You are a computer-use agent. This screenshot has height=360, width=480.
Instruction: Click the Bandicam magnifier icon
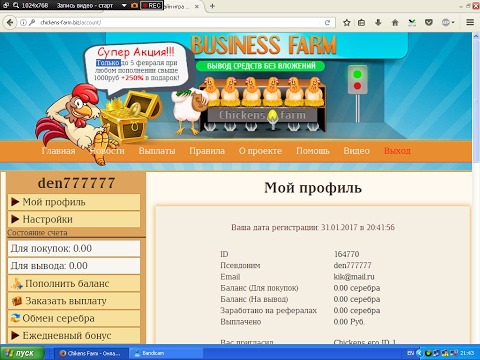15,5
